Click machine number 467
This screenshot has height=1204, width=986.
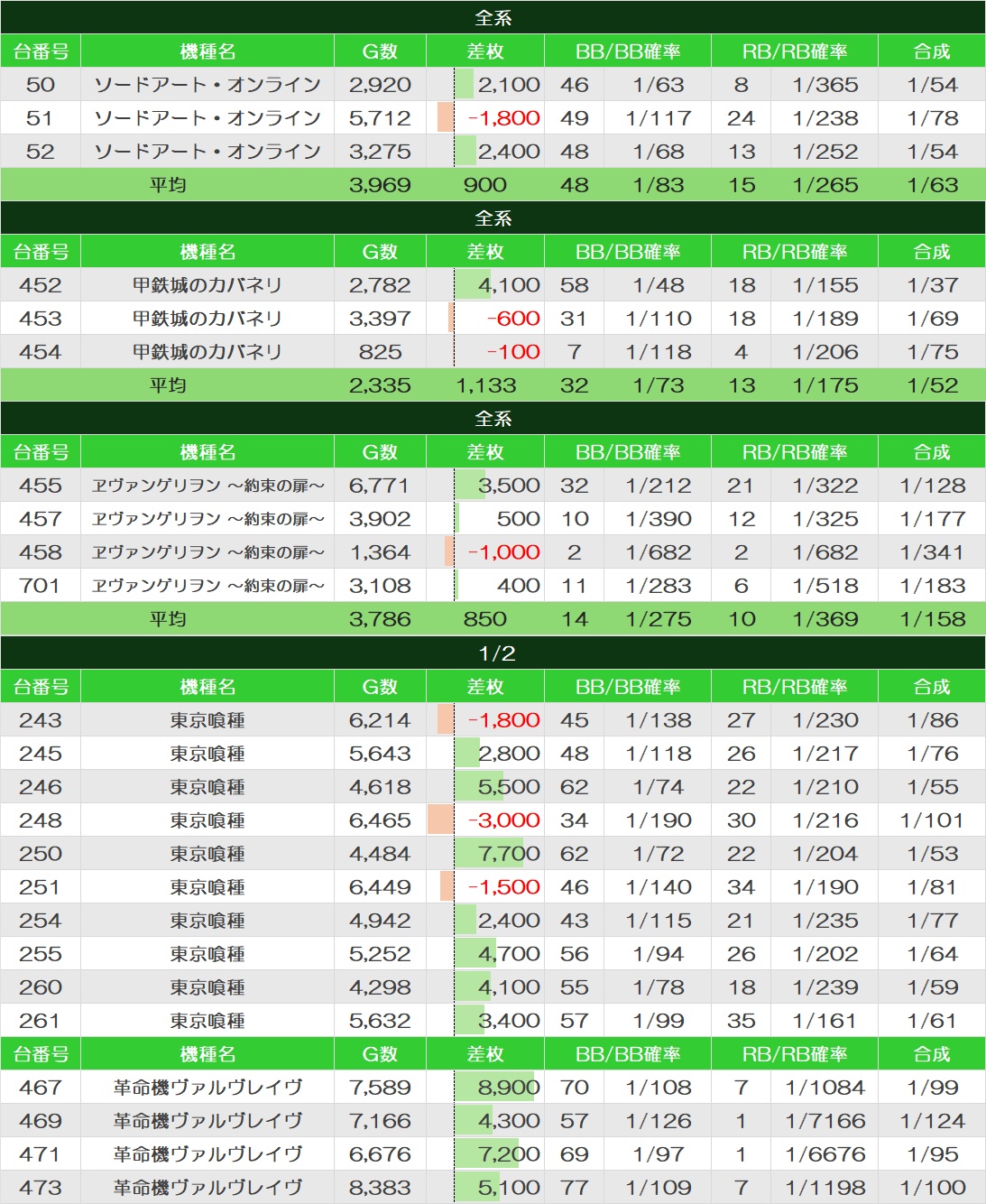click(41, 1088)
